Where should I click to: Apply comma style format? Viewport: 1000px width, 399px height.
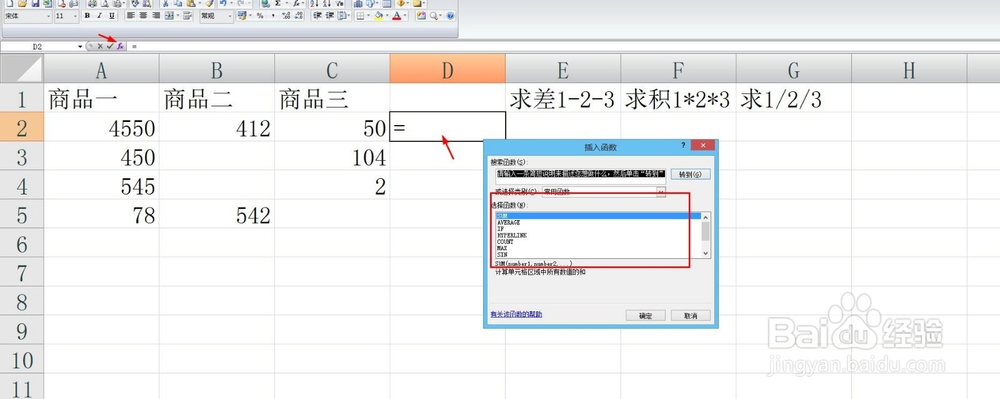[273, 15]
